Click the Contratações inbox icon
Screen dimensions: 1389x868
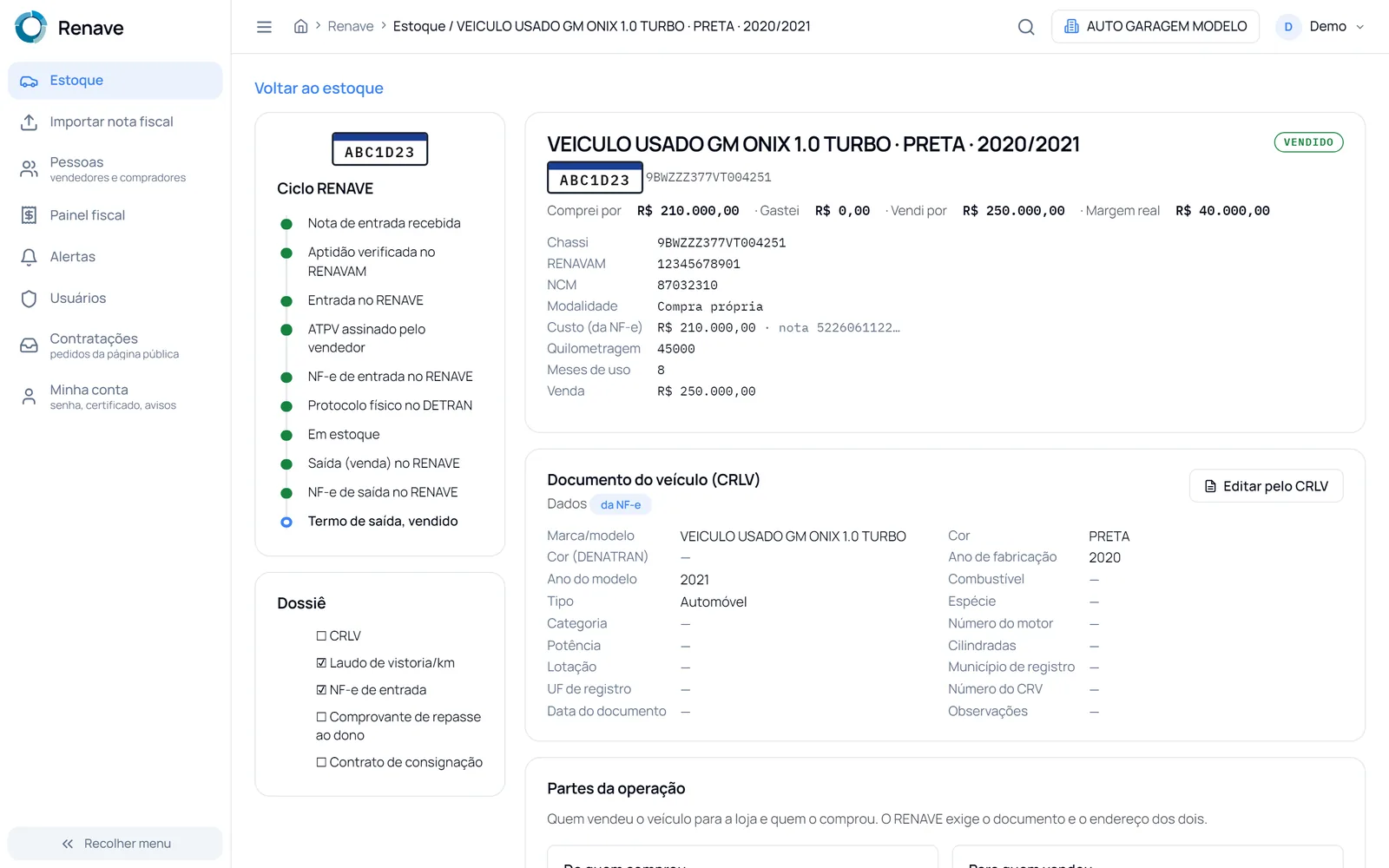[x=29, y=345]
